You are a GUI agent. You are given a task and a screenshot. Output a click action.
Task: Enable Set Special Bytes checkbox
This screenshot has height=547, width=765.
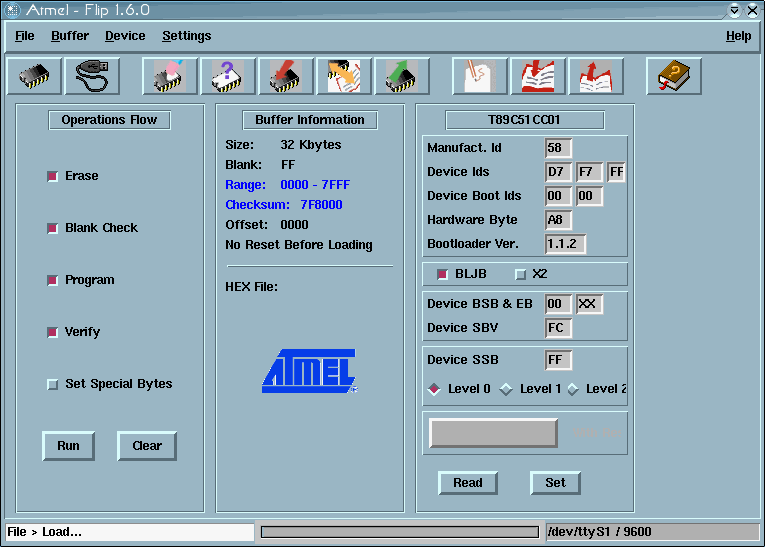click(x=53, y=384)
